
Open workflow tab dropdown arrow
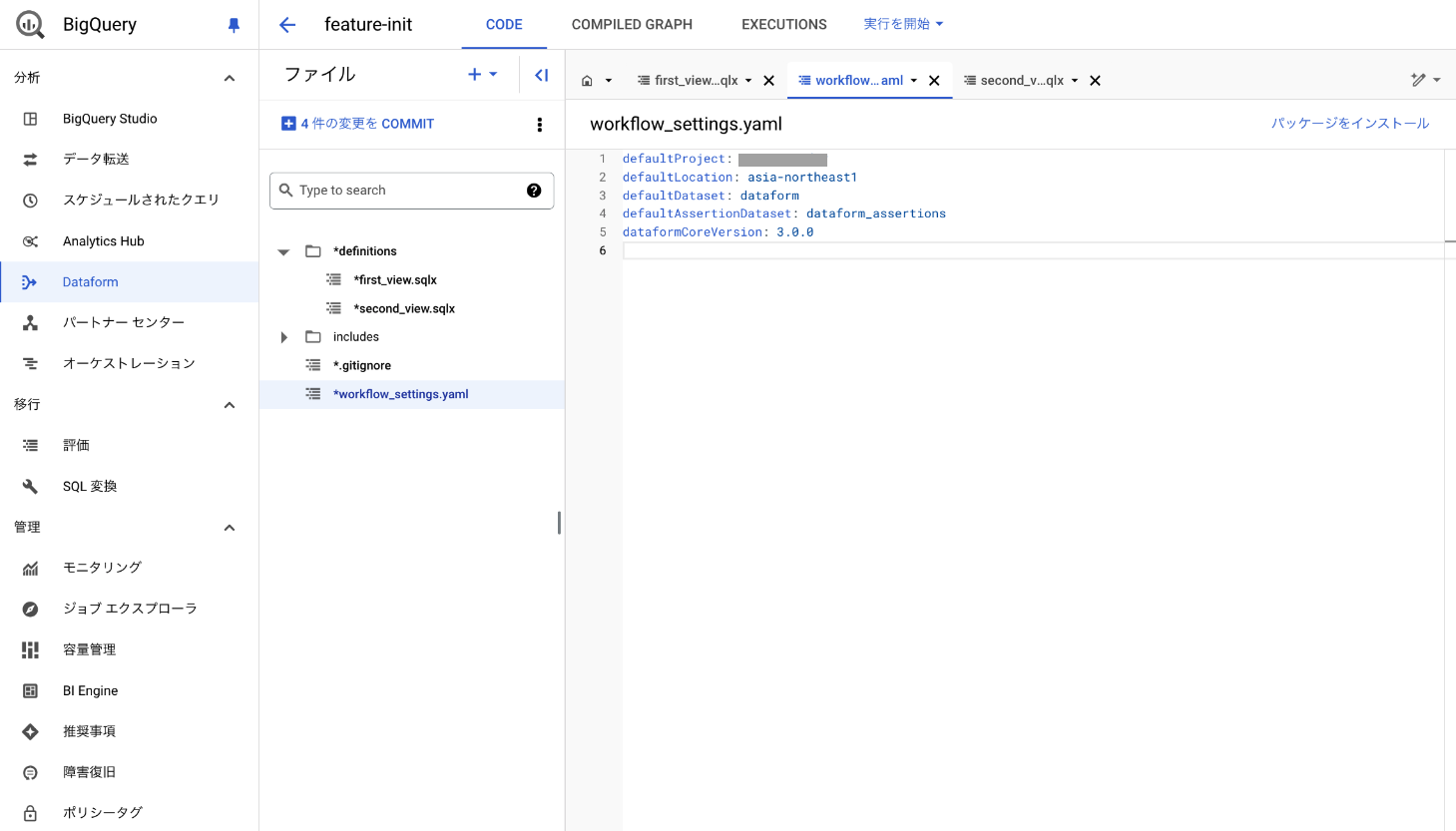pos(913,81)
